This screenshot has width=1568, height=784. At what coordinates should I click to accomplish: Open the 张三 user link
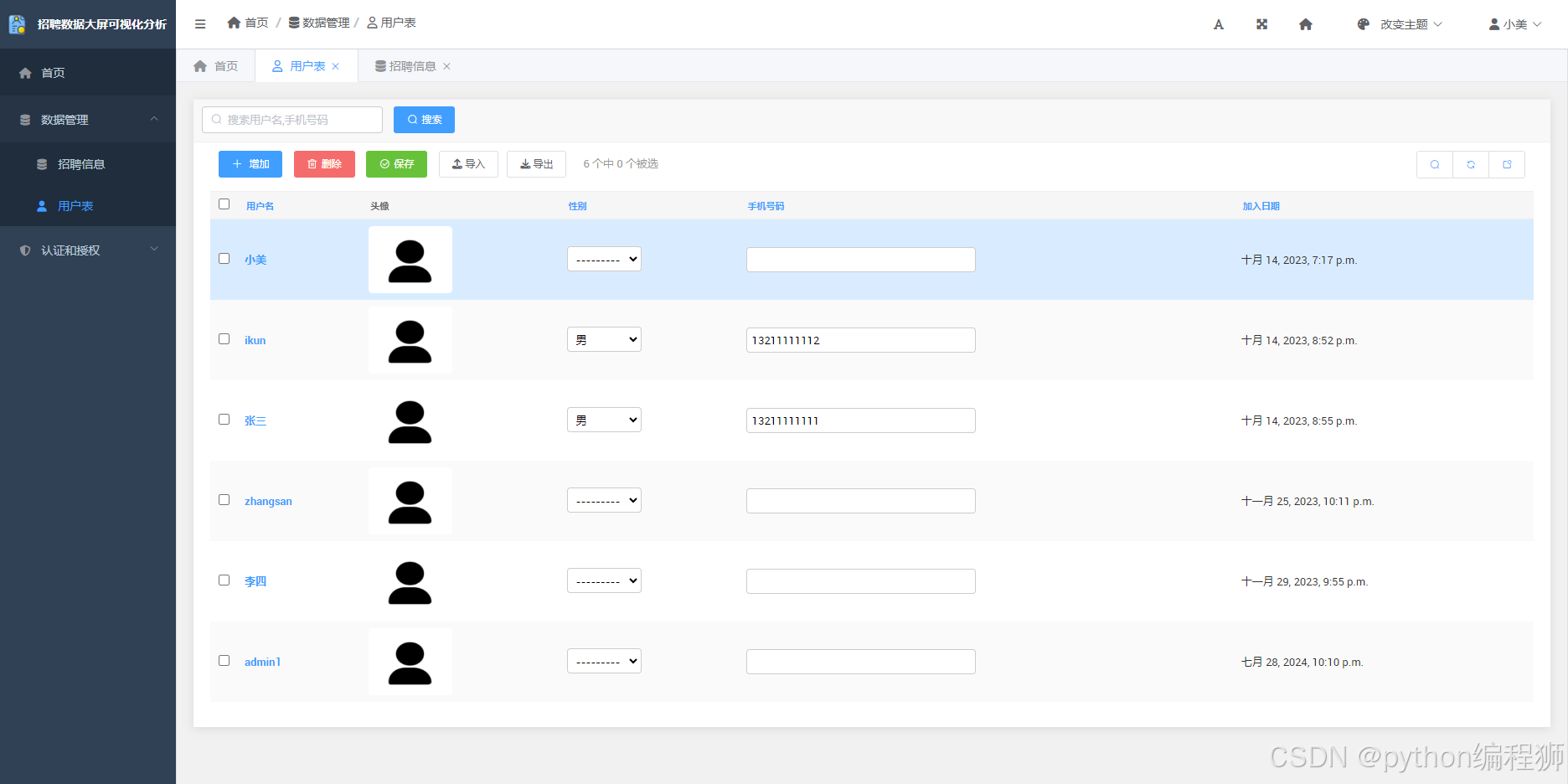(x=255, y=420)
